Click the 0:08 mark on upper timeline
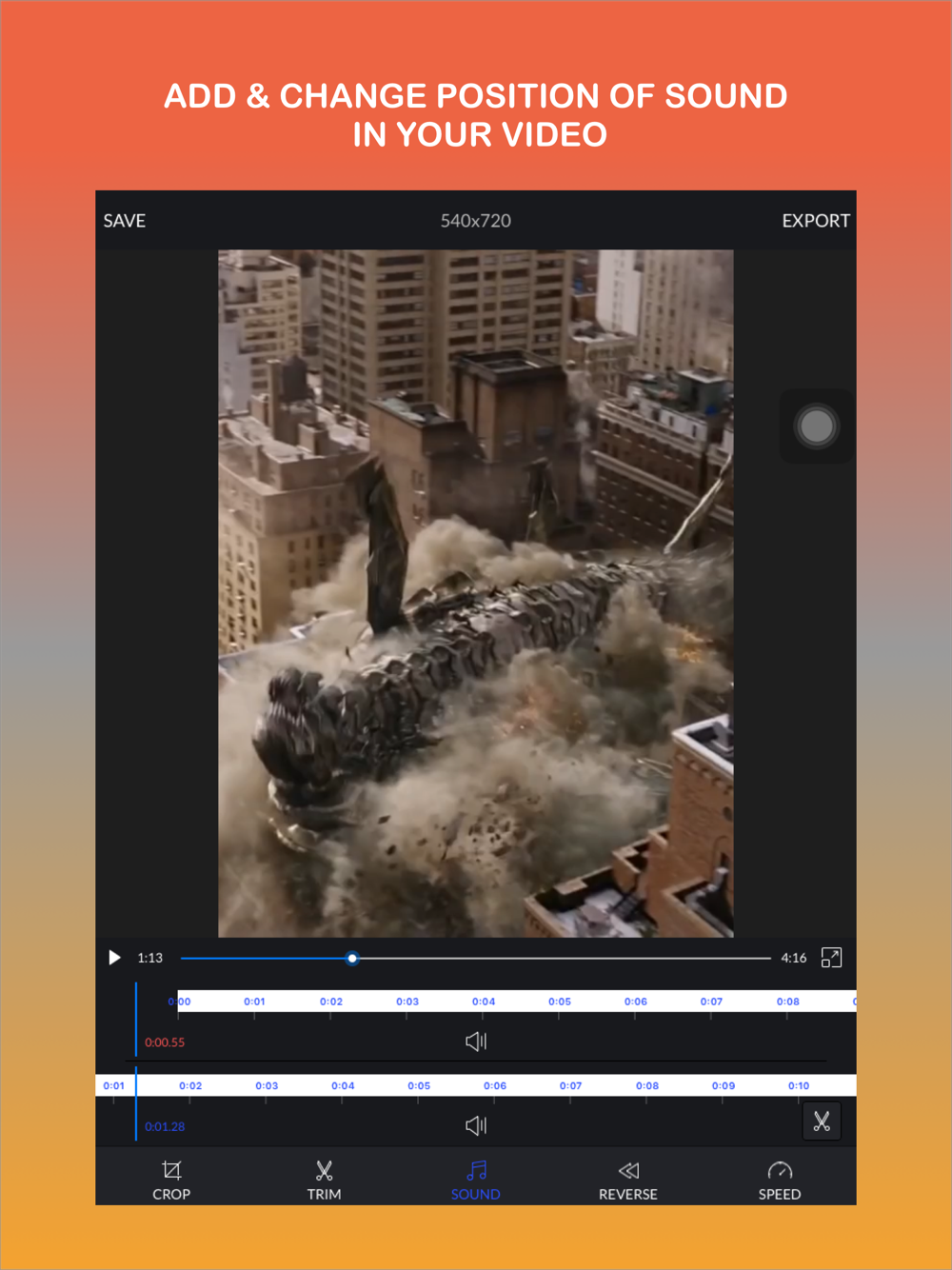This screenshot has width=952, height=1270. coord(787,1002)
